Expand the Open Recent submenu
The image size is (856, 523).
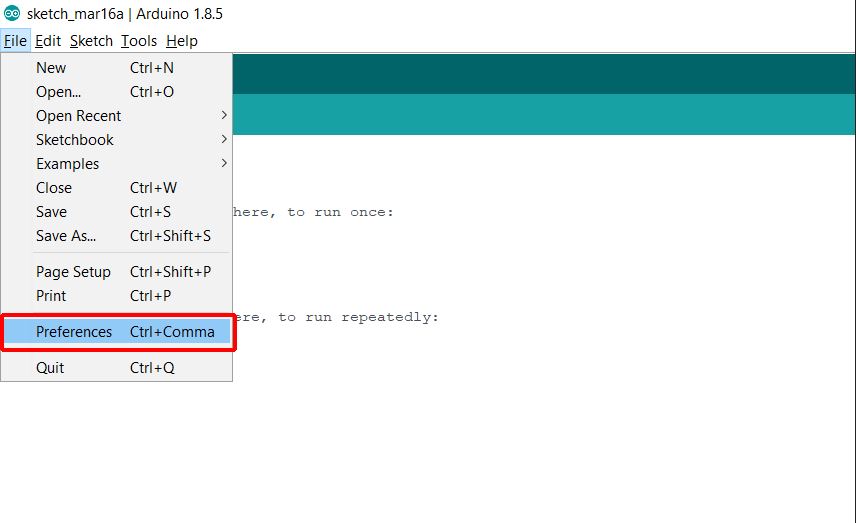(116, 116)
